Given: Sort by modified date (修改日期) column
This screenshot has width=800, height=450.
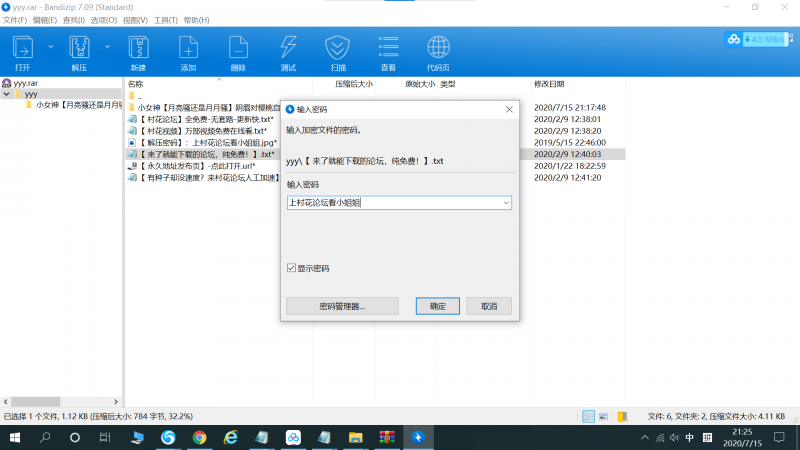Looking at the screenshot, I should 549,84.
